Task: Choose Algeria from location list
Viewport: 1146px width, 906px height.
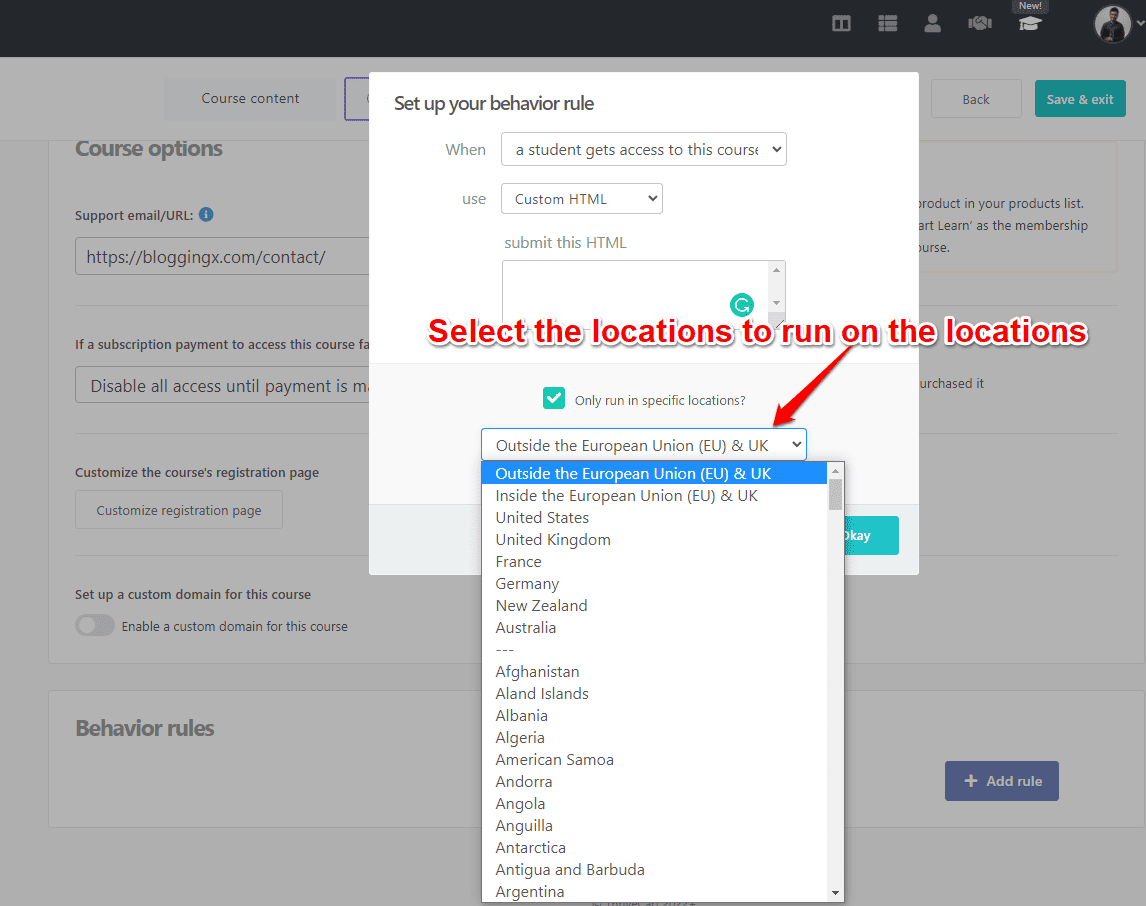Action: click(x=654, y=737)
